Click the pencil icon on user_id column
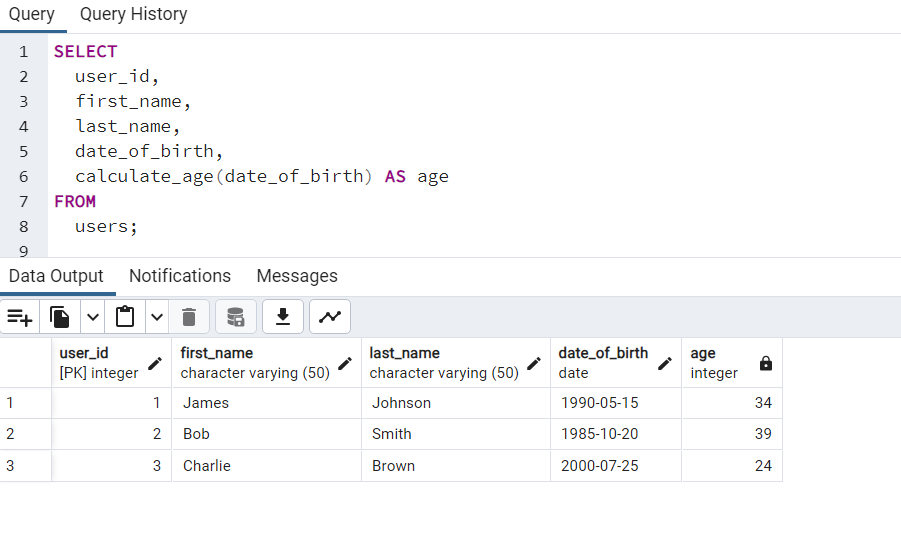This screenshot has width=901, height=537. click(155, 363)
